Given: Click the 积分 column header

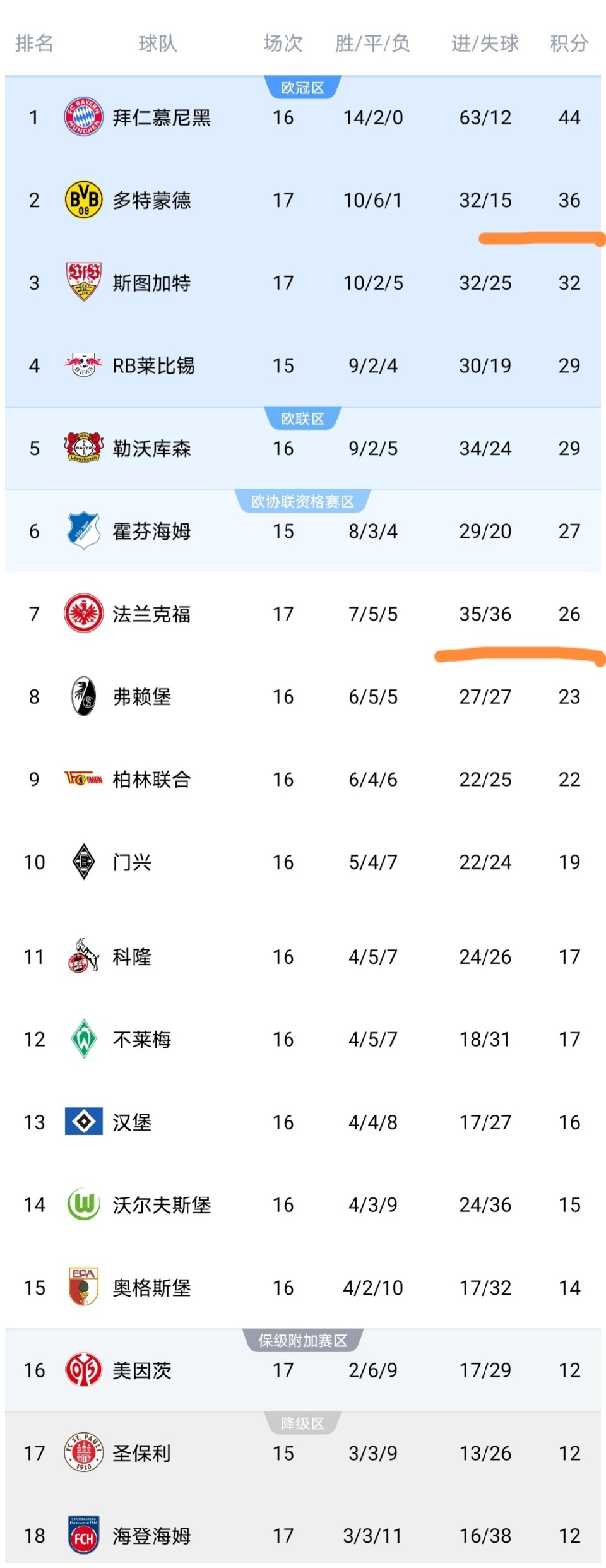Looking at the screenshot, I should (x=569, y=43).
